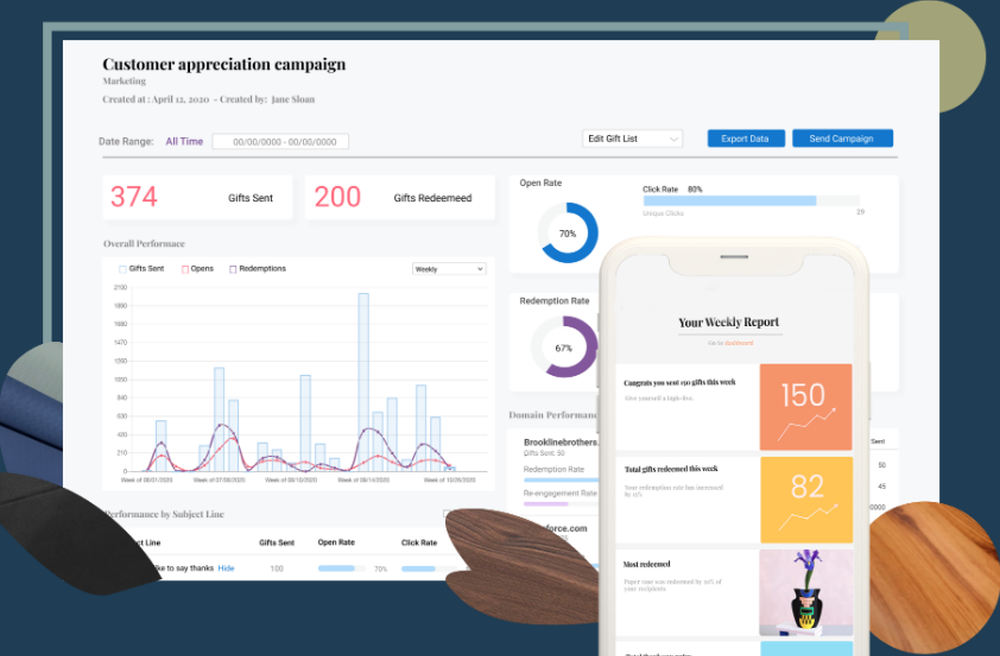Click the Brooklinebrothers Redemption Rate bar
The height and width of the screenshot is (656, 1000).
pos(561,479)
